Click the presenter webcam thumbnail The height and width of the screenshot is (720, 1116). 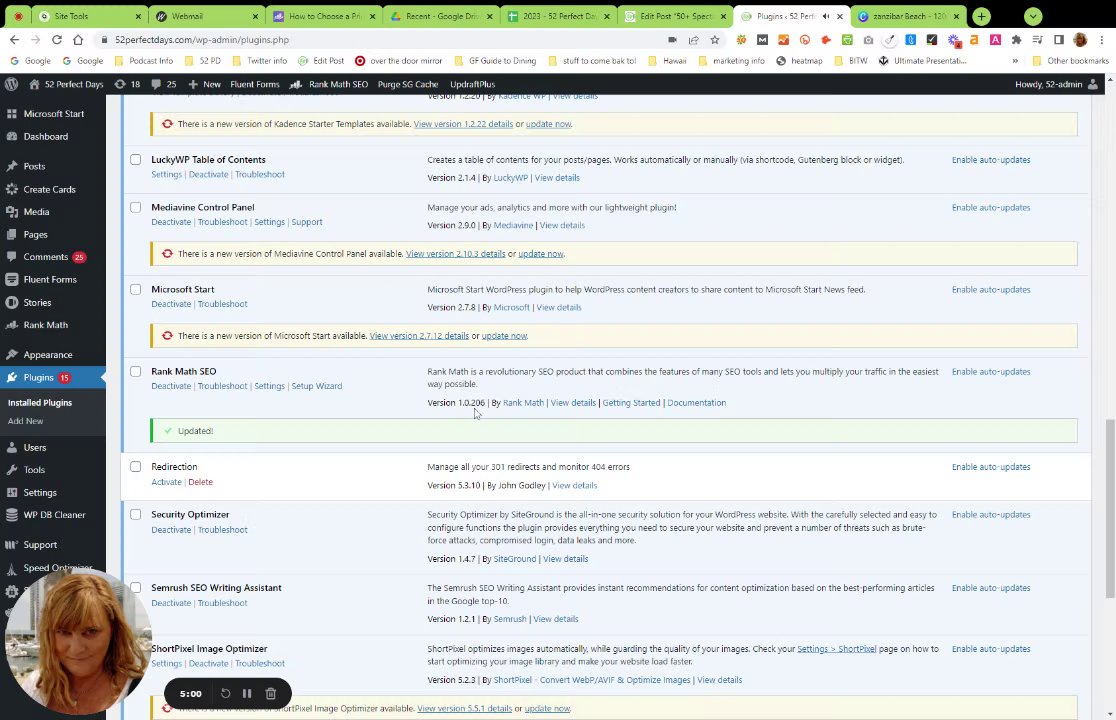coord(77,642)
